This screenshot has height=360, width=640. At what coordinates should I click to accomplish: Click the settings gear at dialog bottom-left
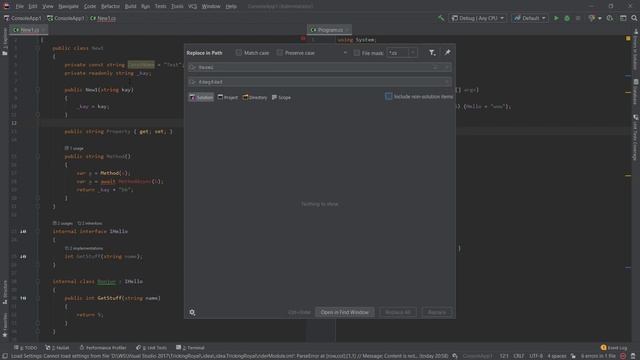[192, 312]
